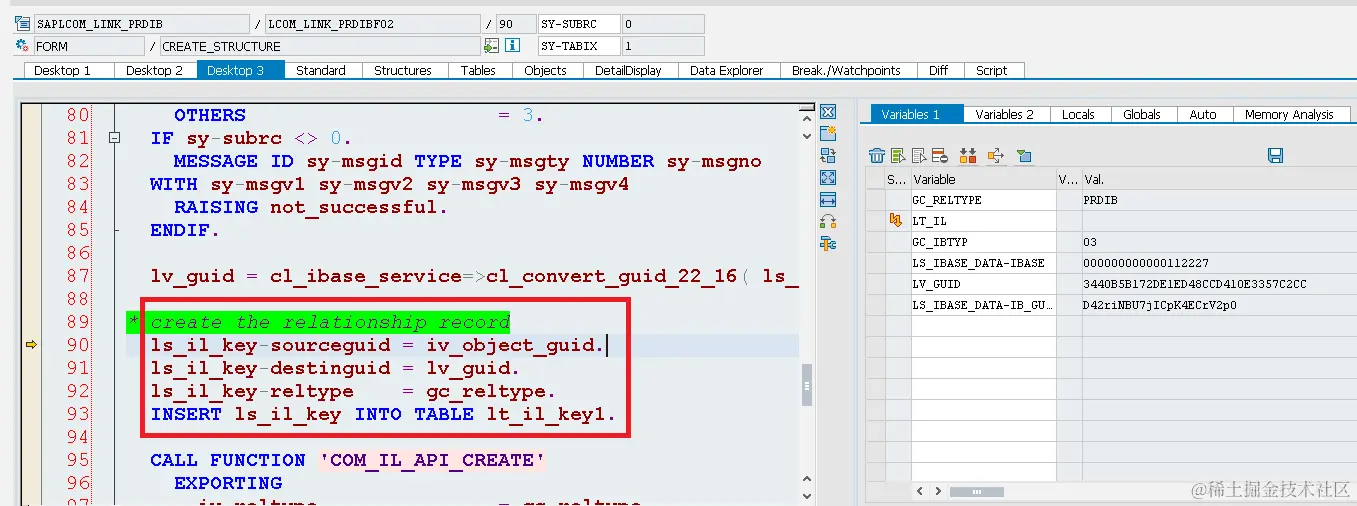This screenshot has width=1357, height=506.
Task: Open the Script tab
Action: [x=992, y=70]
